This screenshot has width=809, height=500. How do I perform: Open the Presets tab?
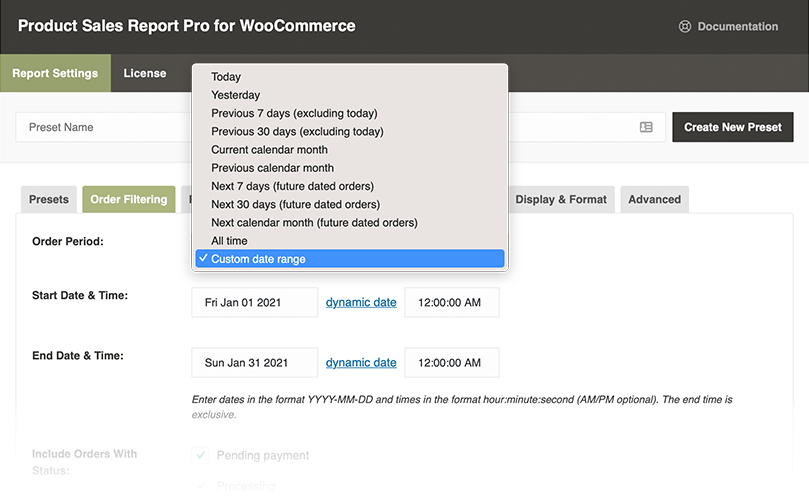[x=48, y=199]
